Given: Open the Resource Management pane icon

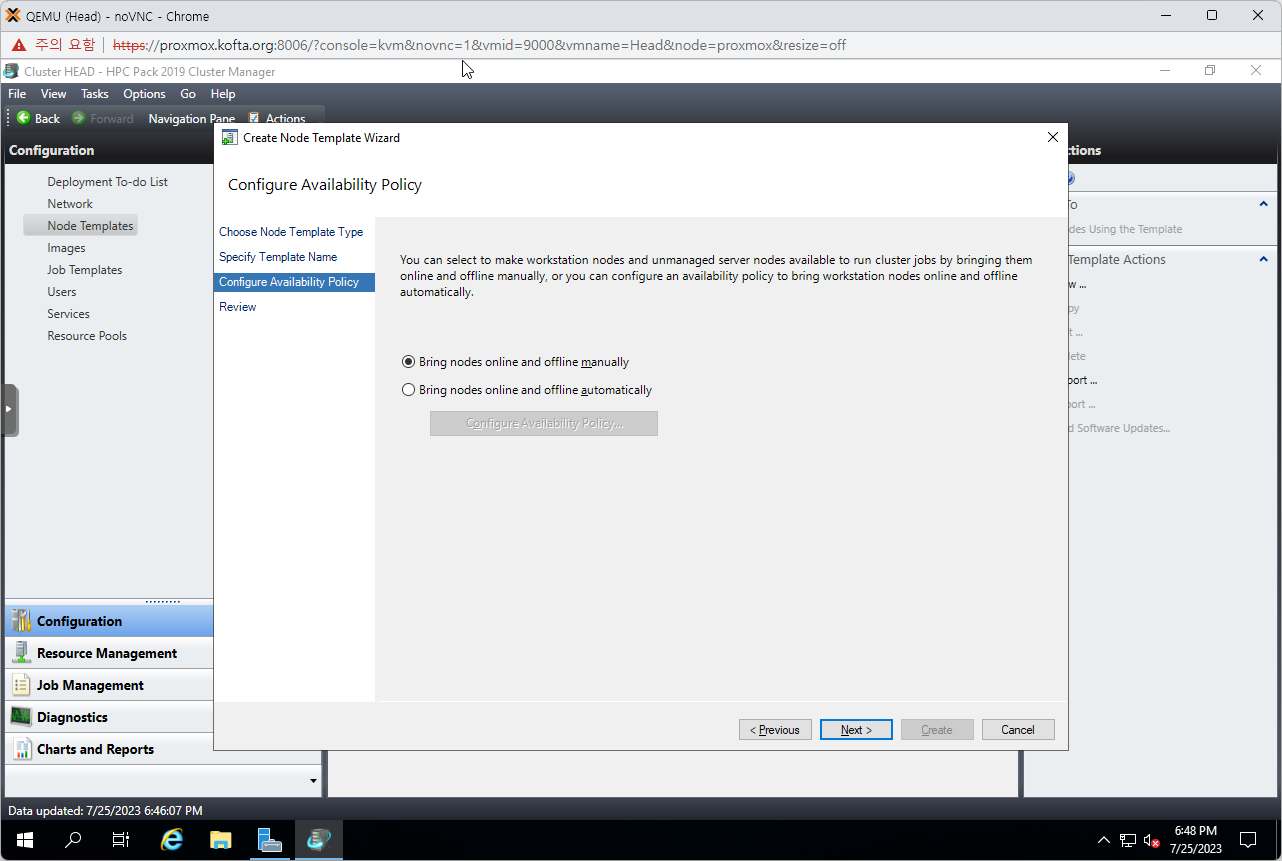Looking at the screenshot, I should [x=20, y=653].
